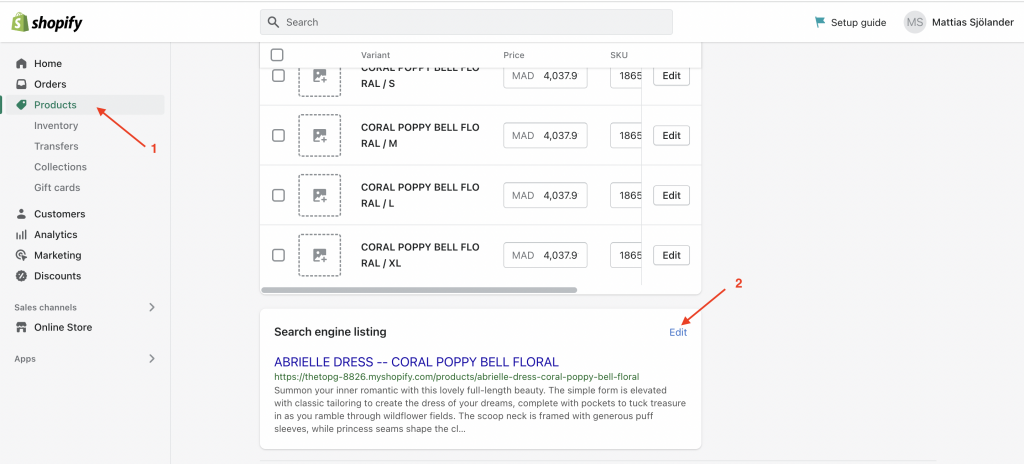The image size is (1024, 464).
Task: Expand the Apps section chevron
Action: click(152, 359)
